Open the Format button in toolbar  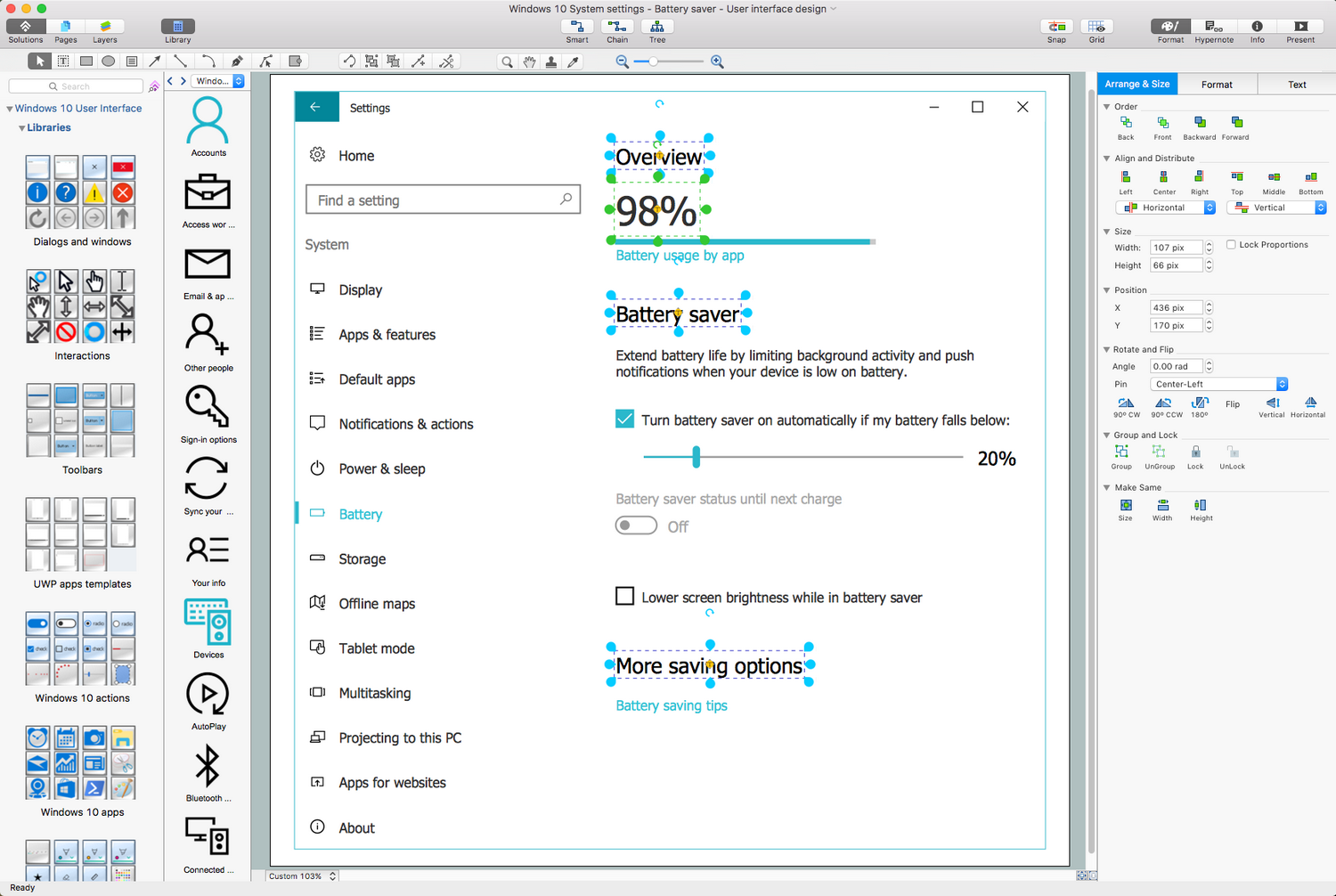1170,31
